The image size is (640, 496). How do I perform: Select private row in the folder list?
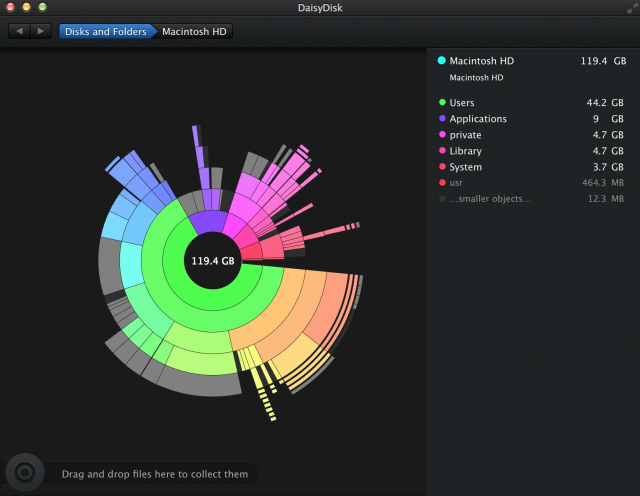pos(531,135)
